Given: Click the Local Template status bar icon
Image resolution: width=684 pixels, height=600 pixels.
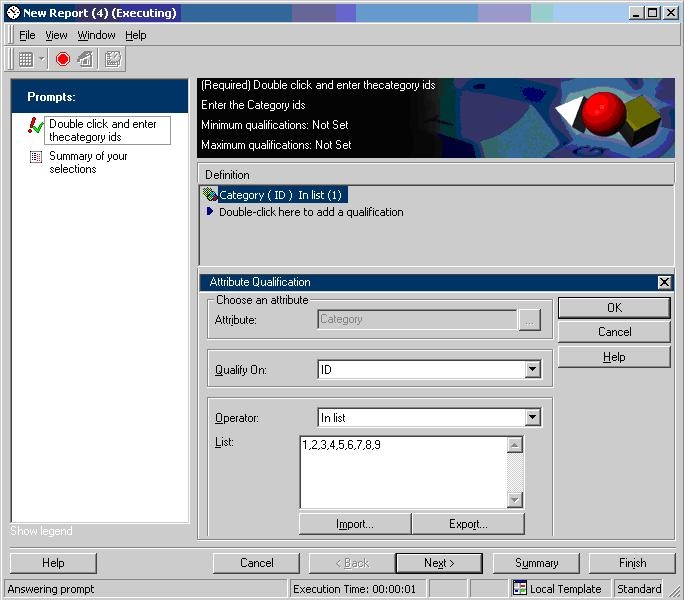Looking at the screenshot, I should click(x=520, y=588).
